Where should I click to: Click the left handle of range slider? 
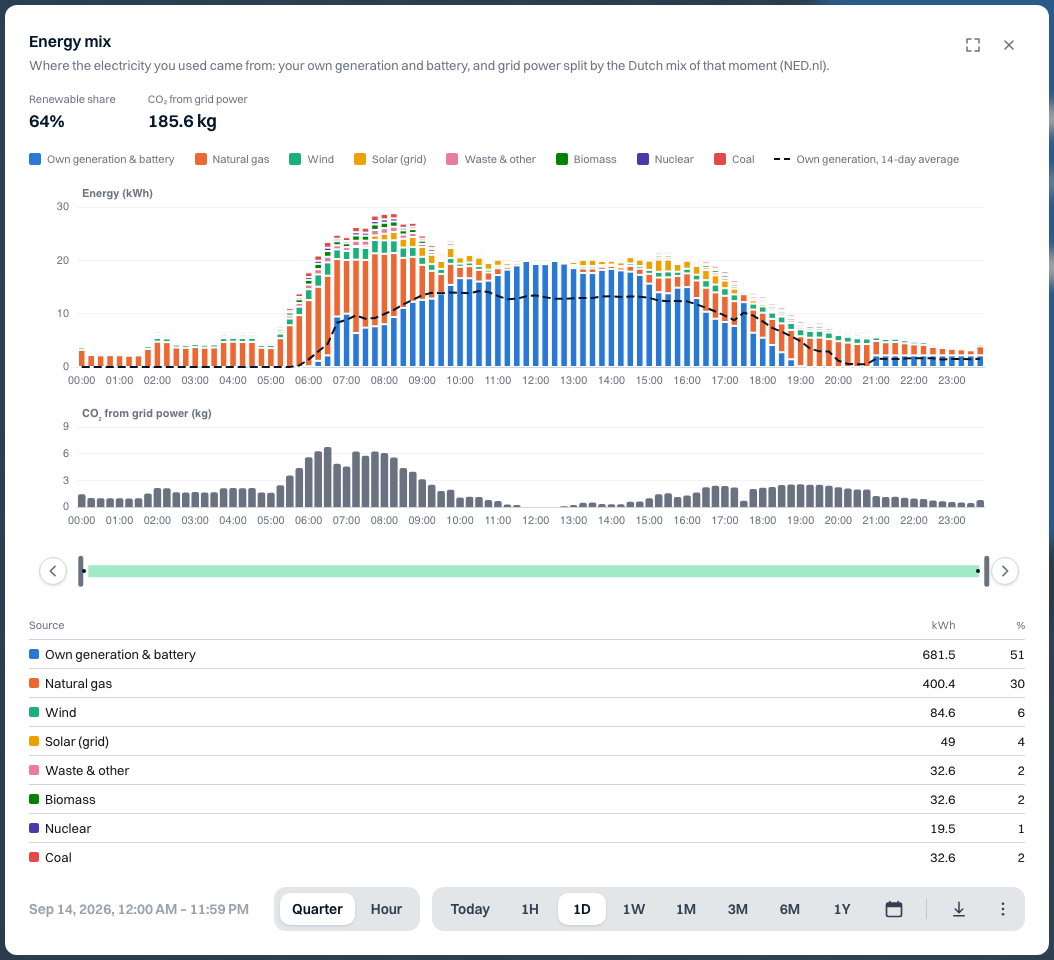click(x=81, y=571)
